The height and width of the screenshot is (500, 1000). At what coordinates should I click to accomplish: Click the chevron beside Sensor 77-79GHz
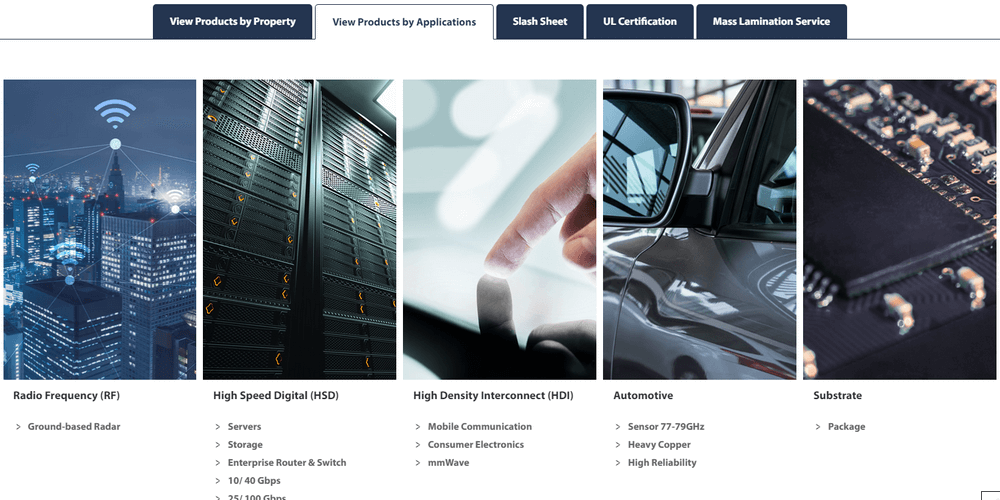point(618,427)
